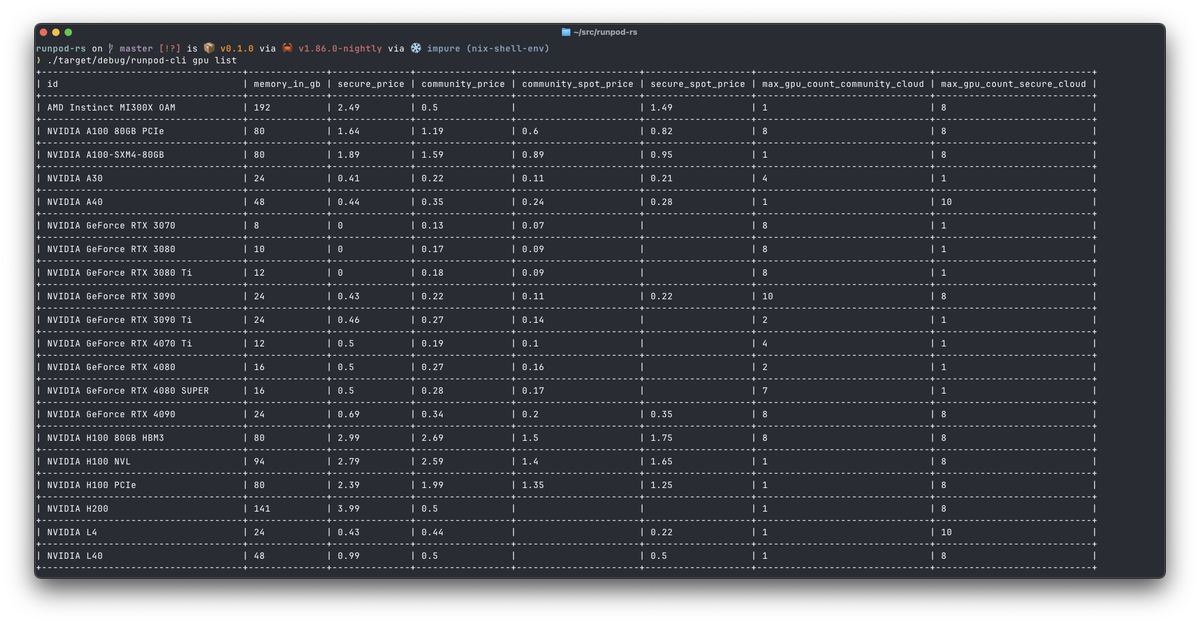Click community price 1.19 for A100 PCIe
1200x624 pixels.
[x=432, y=131]
